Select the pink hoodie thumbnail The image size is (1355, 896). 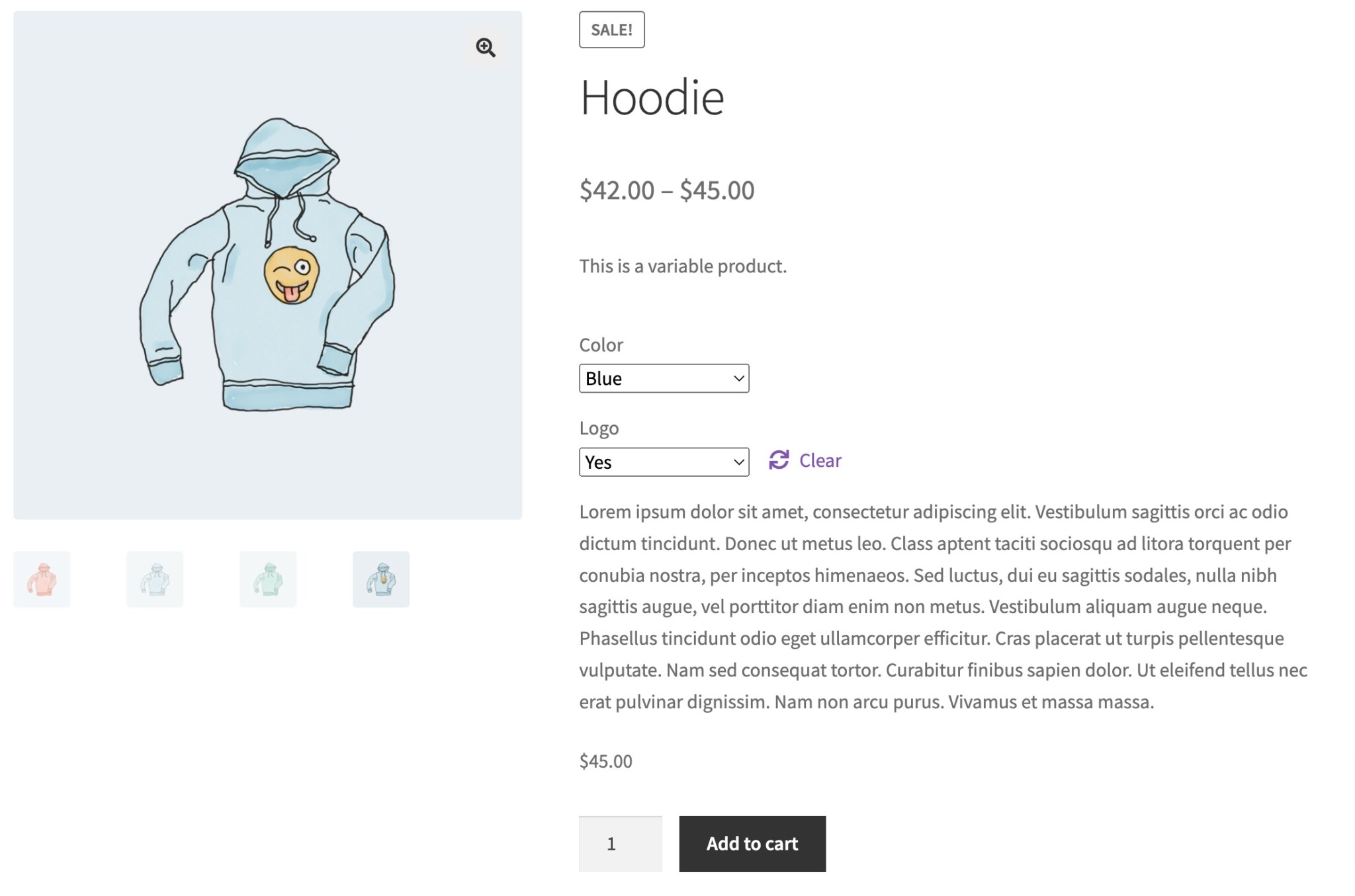[42, 579]
